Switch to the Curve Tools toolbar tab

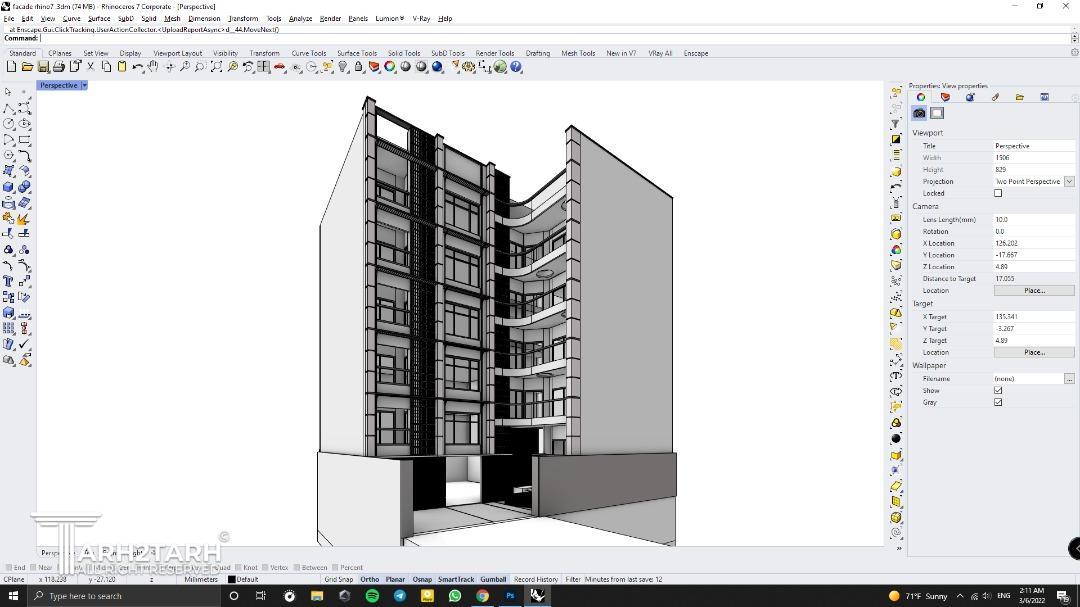(x=308, y=53)
